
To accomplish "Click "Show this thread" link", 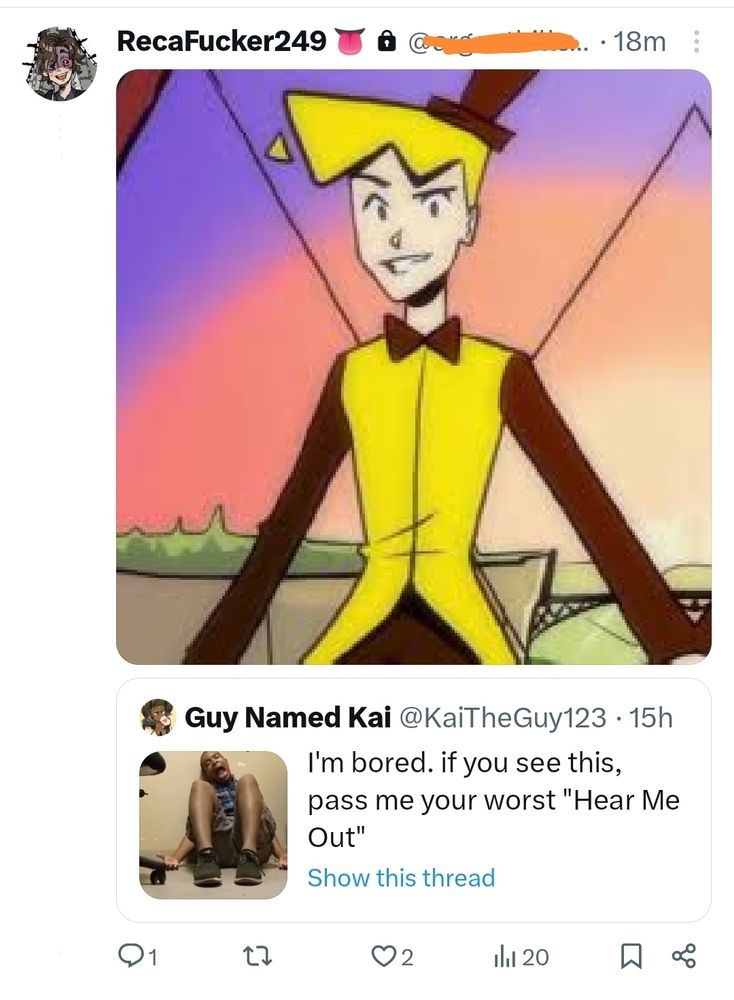I will [x=401, y=878].
